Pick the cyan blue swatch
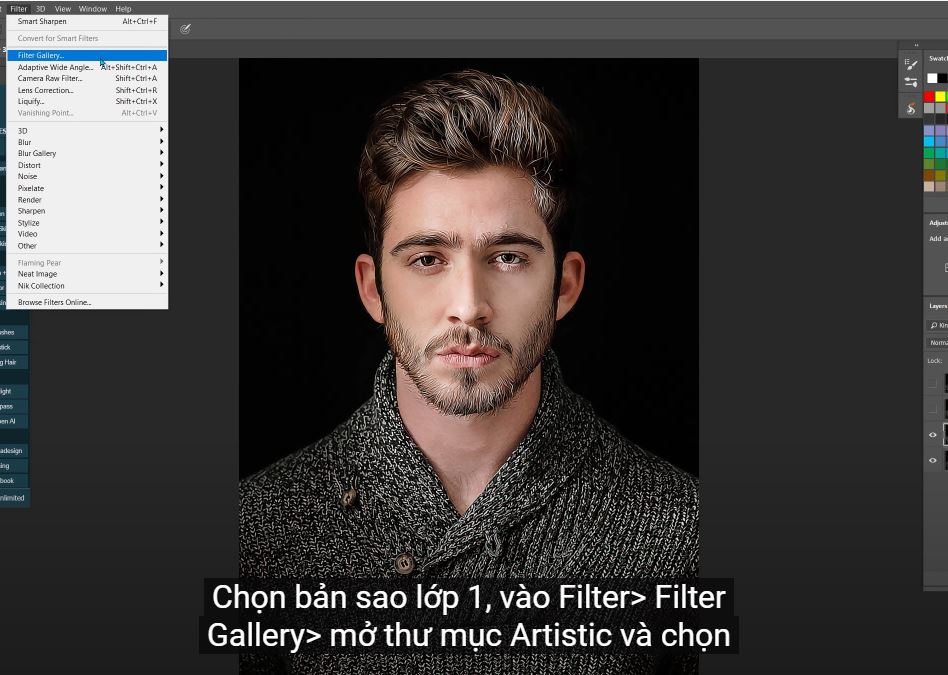 coord(929,141)
